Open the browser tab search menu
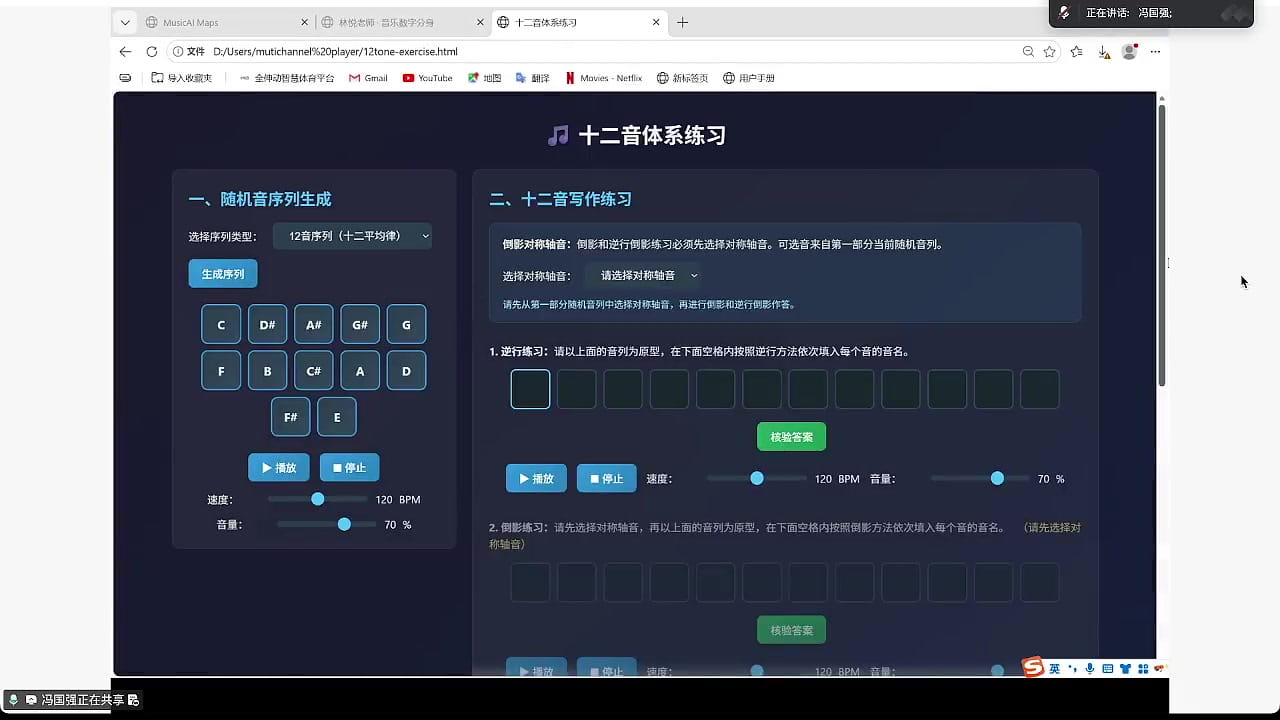 point(125,22)
